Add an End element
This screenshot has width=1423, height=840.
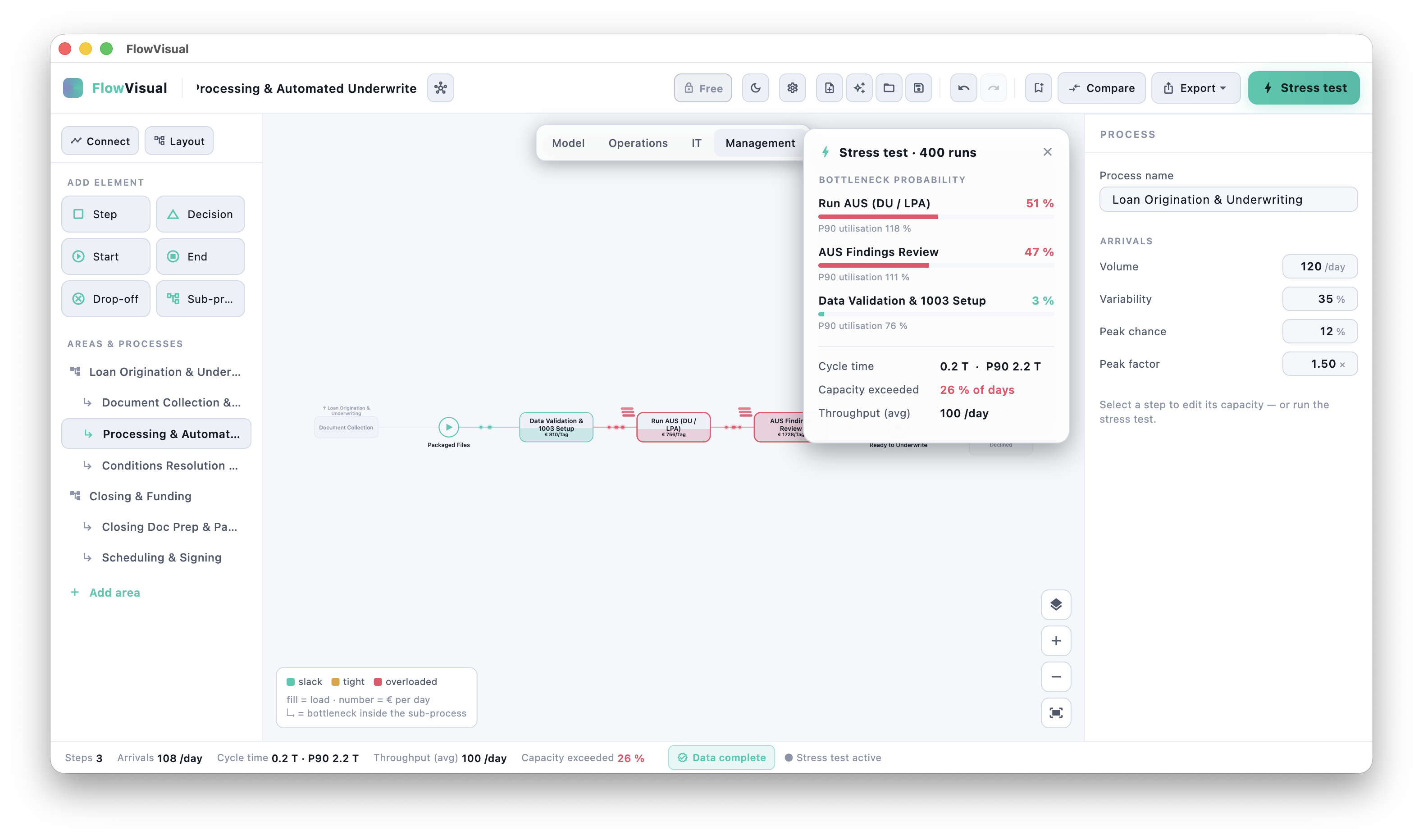[x=201, y=256]
